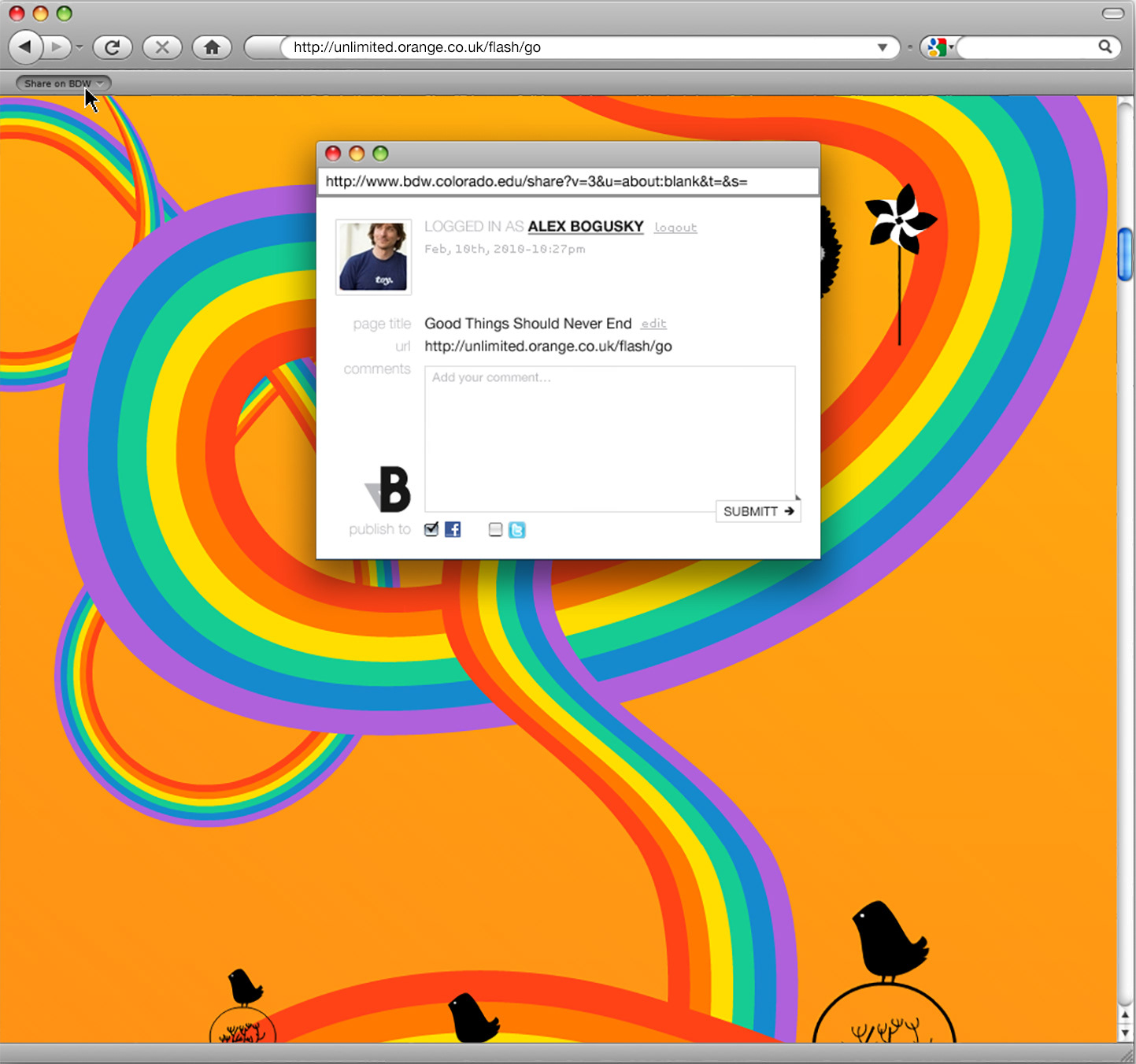Click the BDW B logo
Image resolution: width=1136 pixels, height=1064 pixels.
[x=388, y=489]
